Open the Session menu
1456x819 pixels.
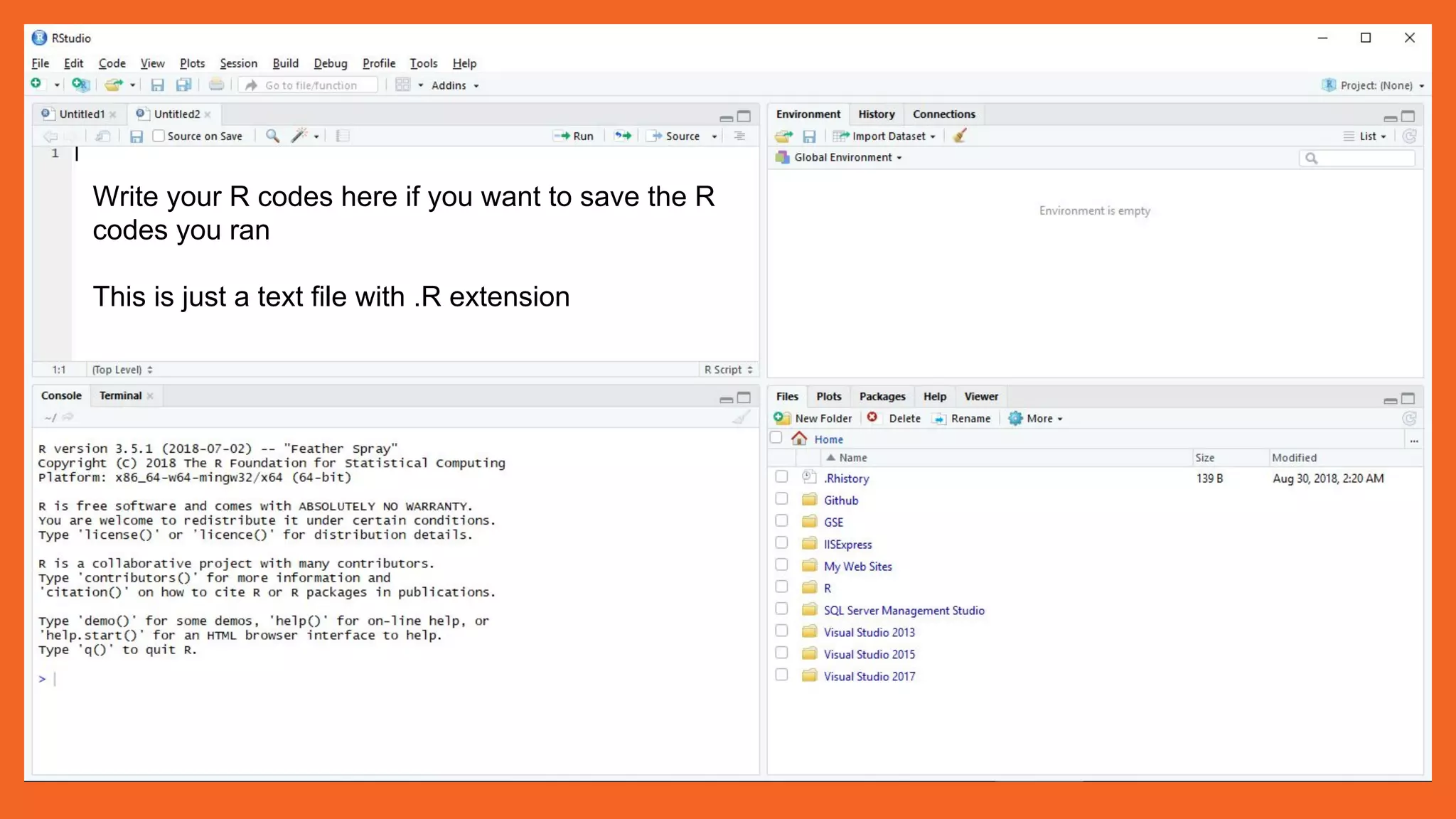tap(238, 63)
